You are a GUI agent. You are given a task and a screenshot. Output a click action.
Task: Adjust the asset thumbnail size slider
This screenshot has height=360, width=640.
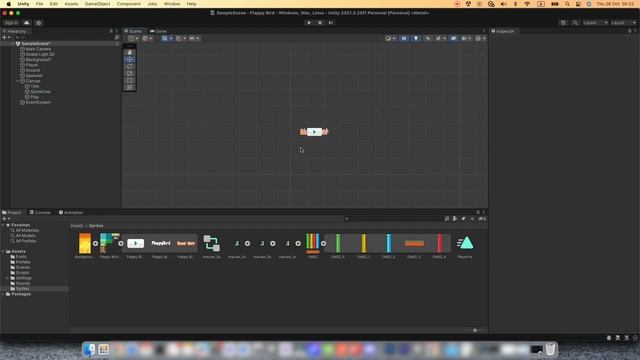pyautogui.click(x=475, y=330)
